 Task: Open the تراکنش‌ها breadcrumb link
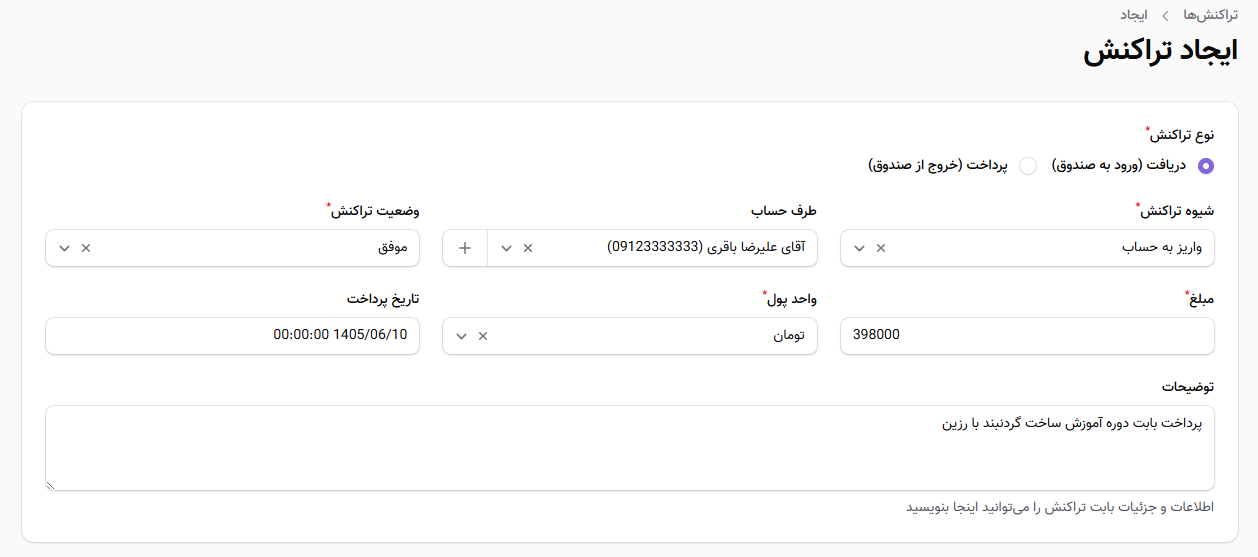[1210, 15]
